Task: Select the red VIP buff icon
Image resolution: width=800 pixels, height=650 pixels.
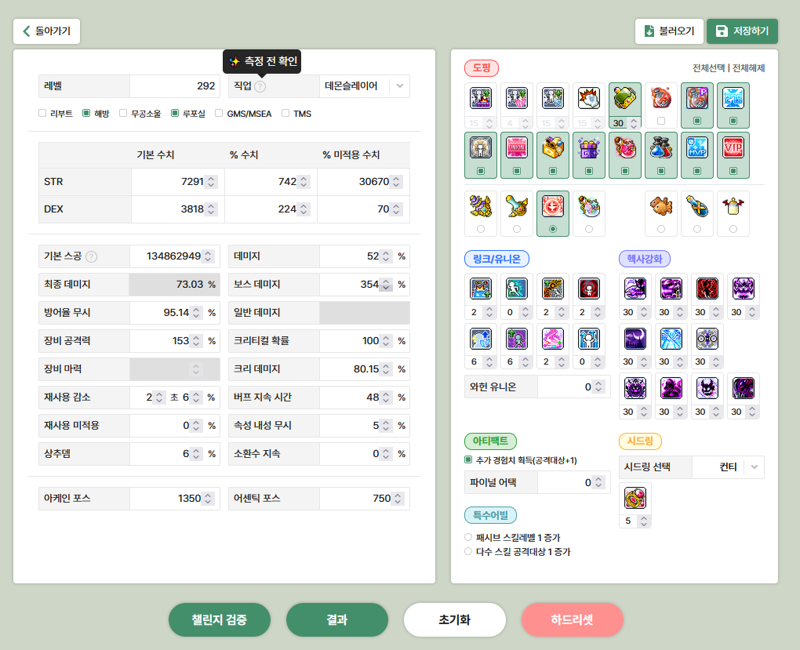Action: [x=733, y=148]
